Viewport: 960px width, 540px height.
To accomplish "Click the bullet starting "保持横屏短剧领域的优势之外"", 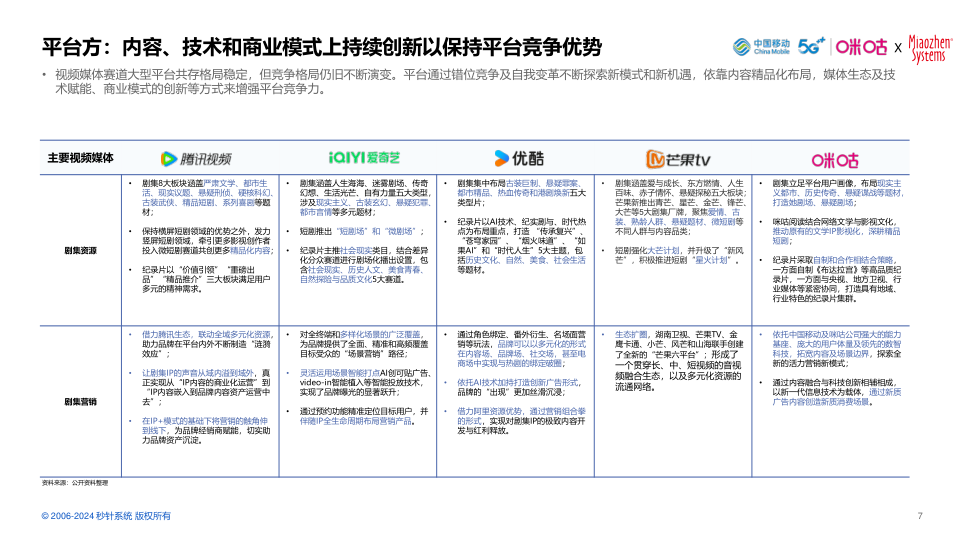I will (x=207, y=241).
